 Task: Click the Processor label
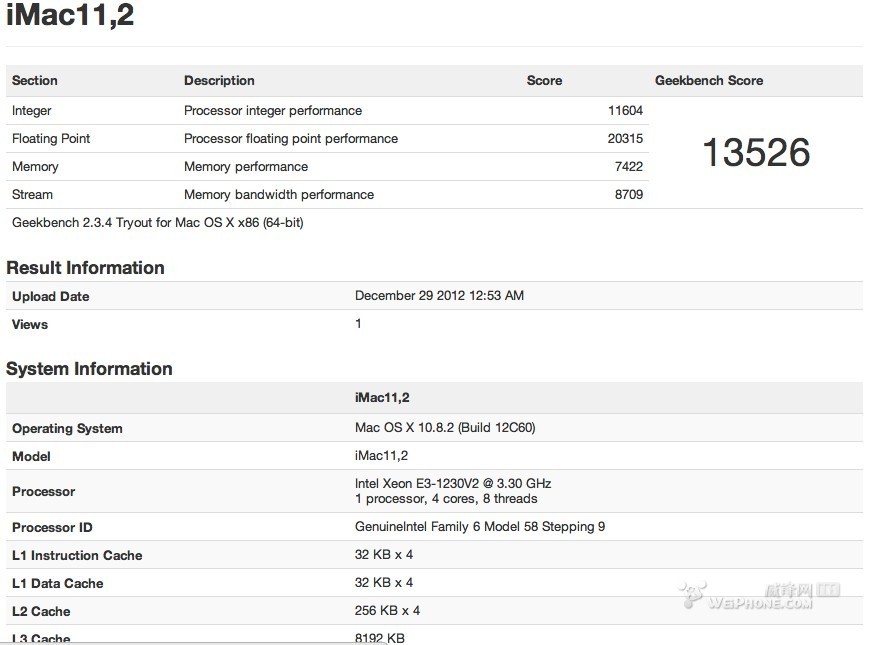[x=43, y=492]
